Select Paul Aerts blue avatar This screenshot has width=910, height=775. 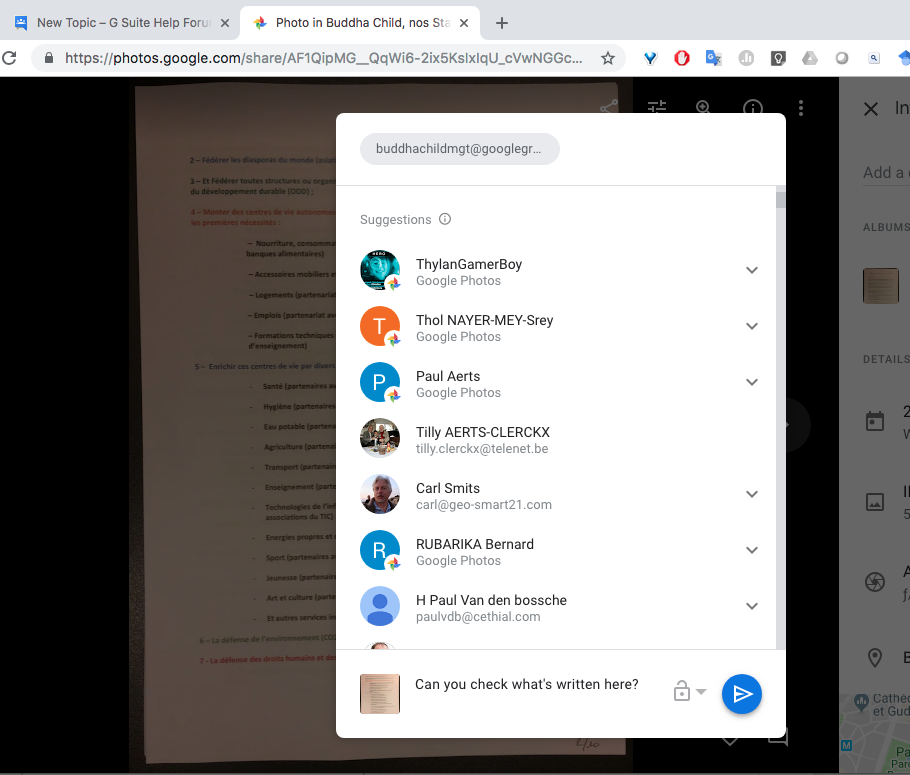click(380, 382)
